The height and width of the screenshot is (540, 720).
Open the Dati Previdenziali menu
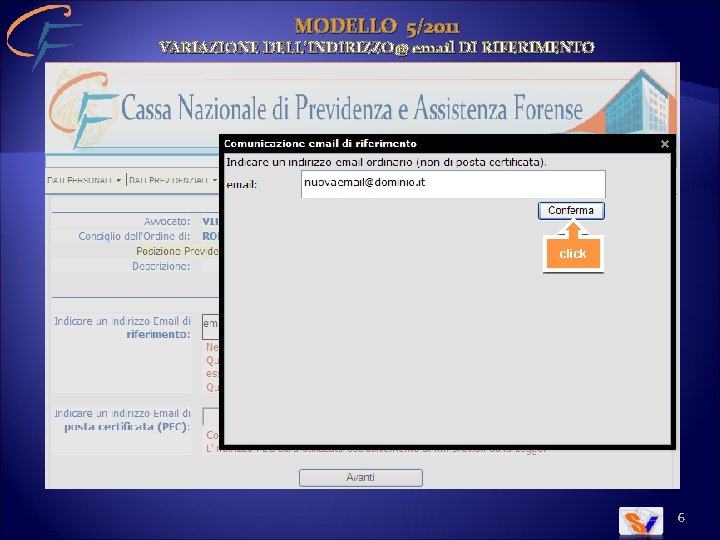coord(173,180)
